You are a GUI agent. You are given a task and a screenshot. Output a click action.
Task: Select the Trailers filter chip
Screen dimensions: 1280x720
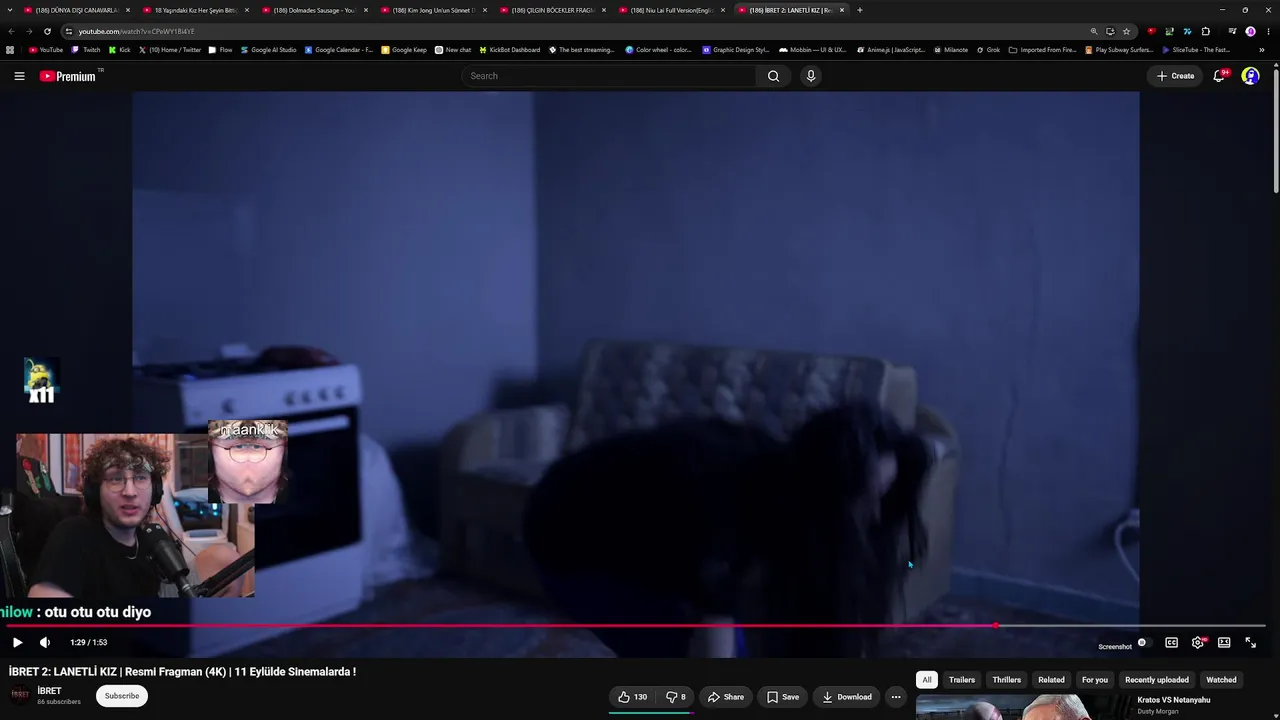[x=962, y=680]
